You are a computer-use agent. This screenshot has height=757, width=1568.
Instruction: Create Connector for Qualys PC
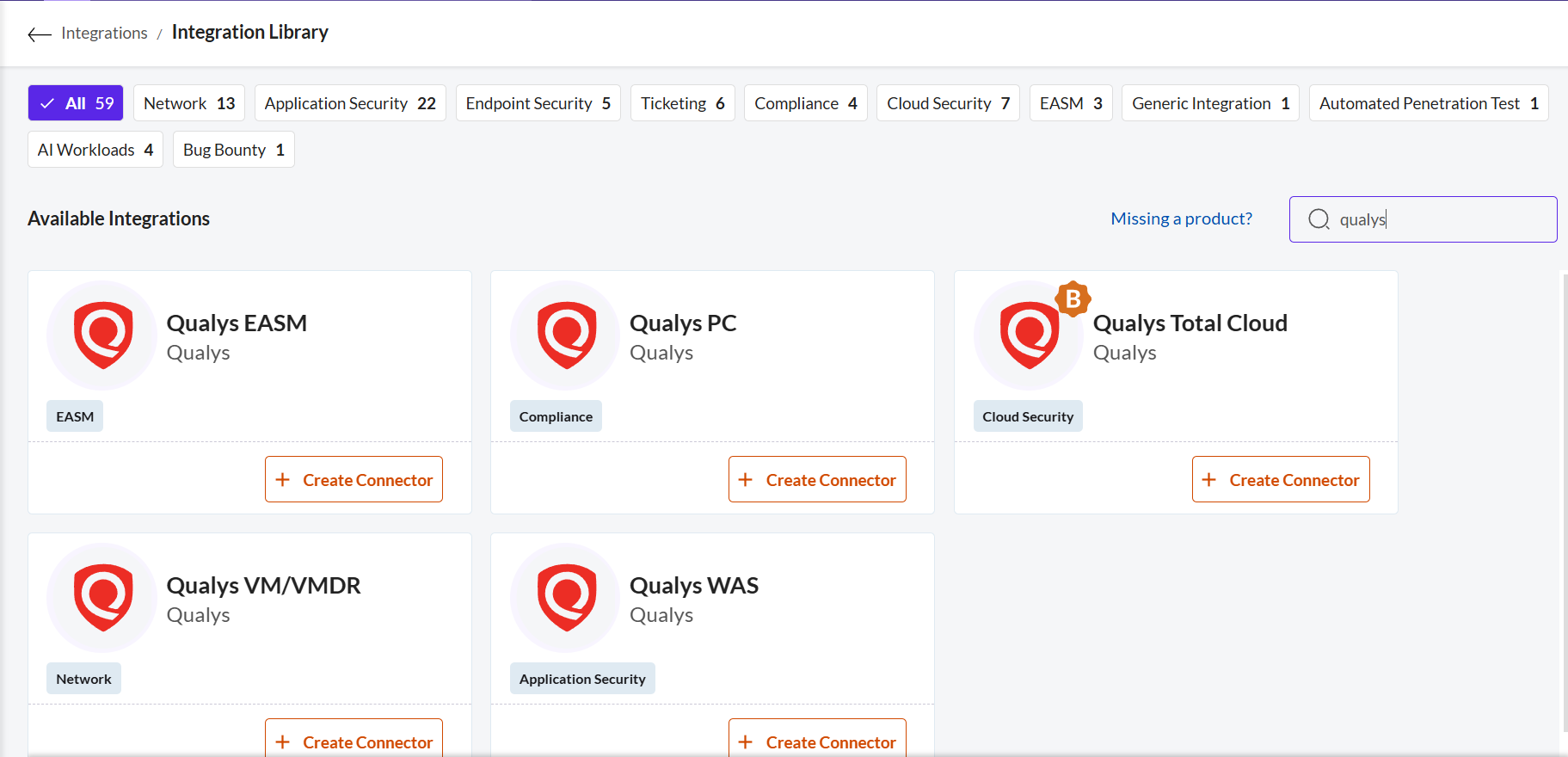(817, 479)
